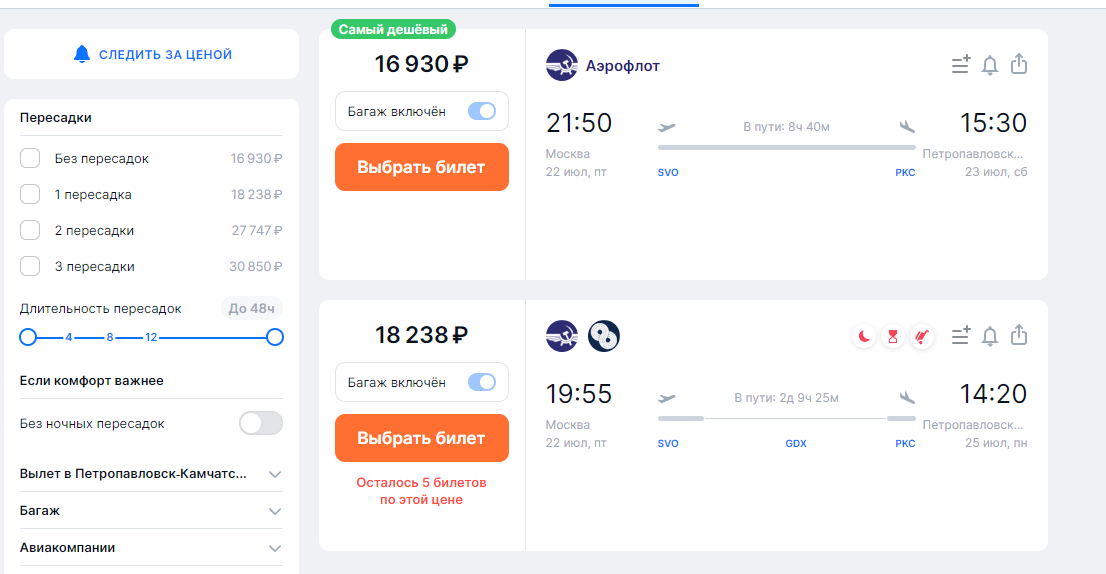Add first ticket to favorites list icon
This screenshot has width=1106, height=574.
click(x=961, y=65)
